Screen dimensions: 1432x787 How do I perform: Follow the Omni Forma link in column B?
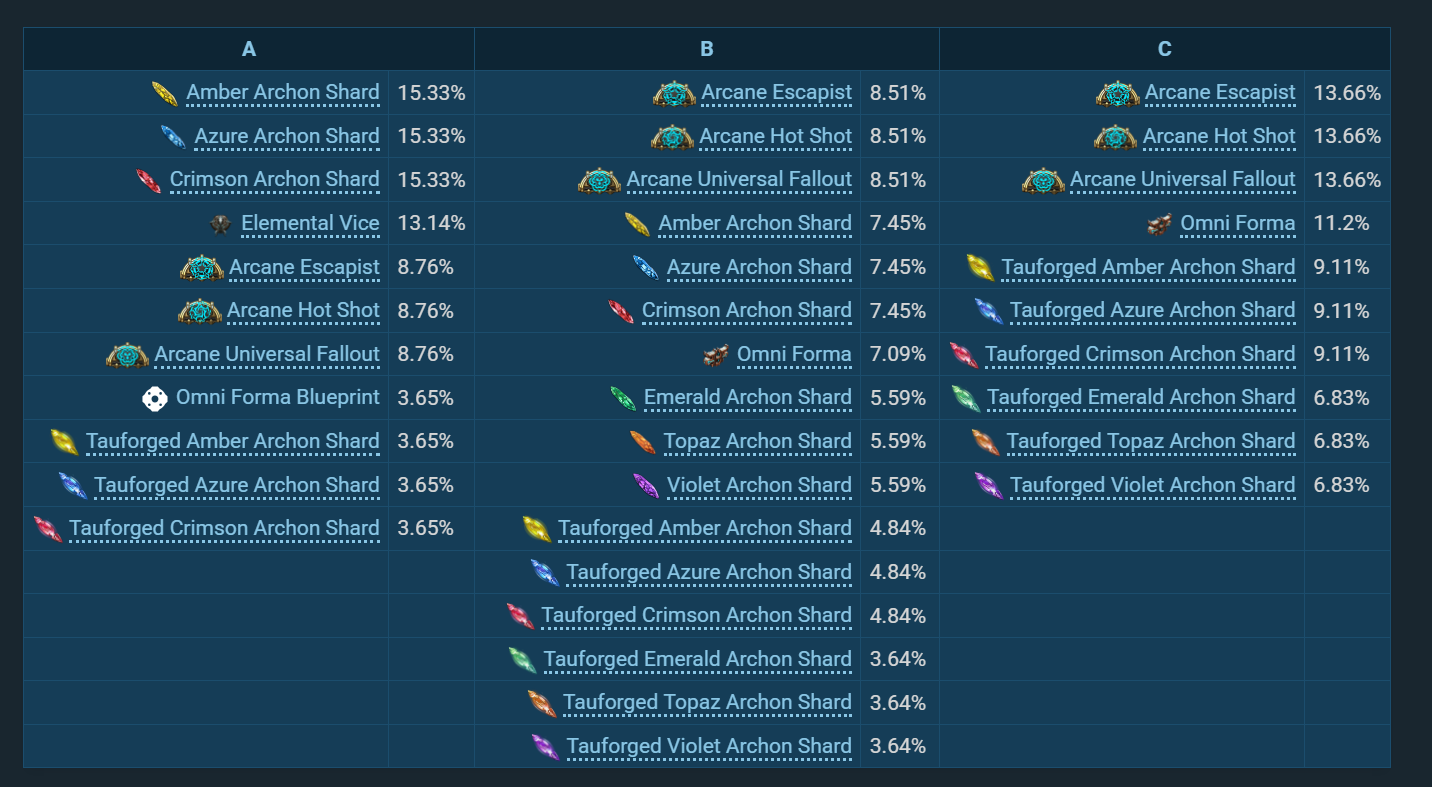coord(794,354)
